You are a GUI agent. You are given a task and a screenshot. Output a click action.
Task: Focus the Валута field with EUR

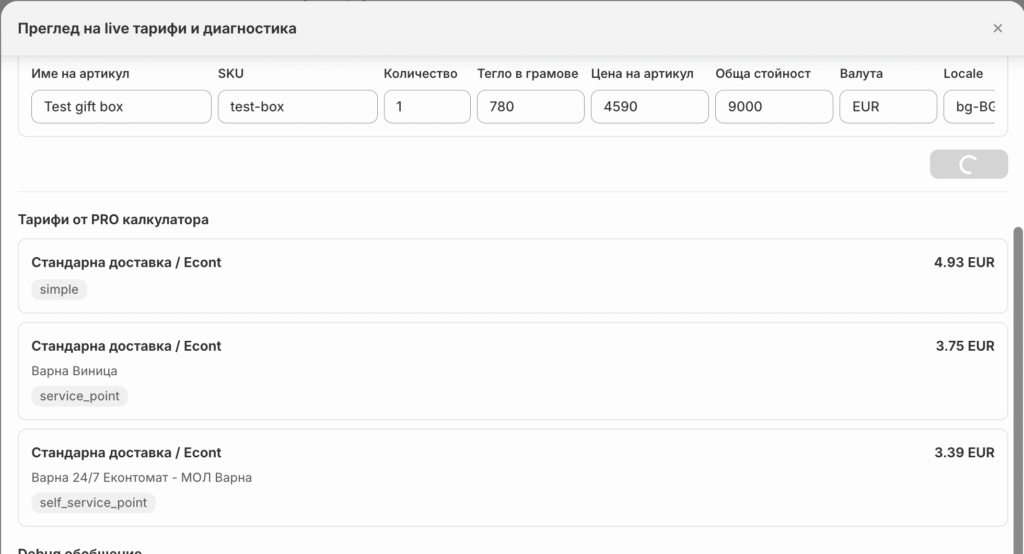888,106
